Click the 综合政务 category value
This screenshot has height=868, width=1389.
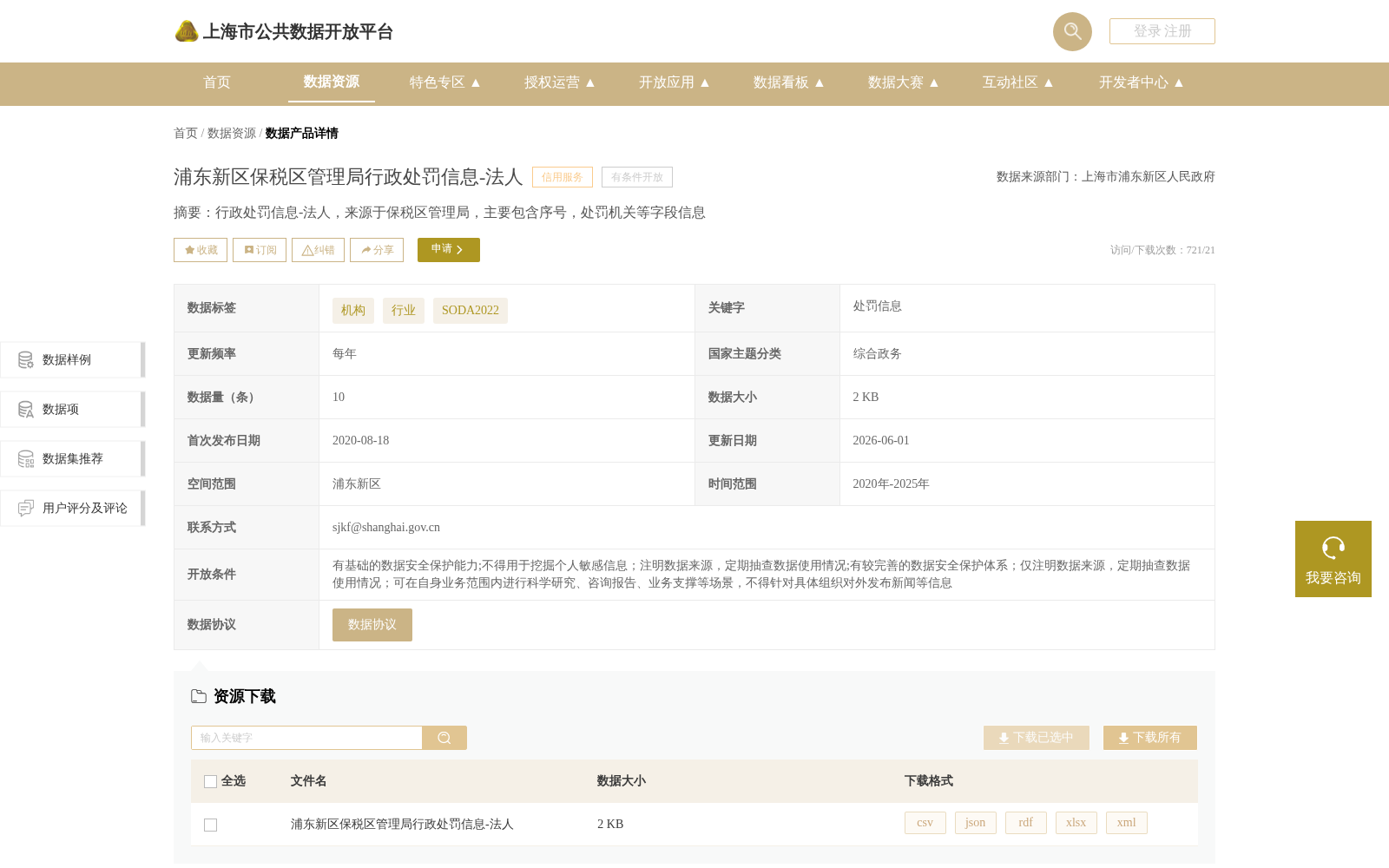click(877, 354)
